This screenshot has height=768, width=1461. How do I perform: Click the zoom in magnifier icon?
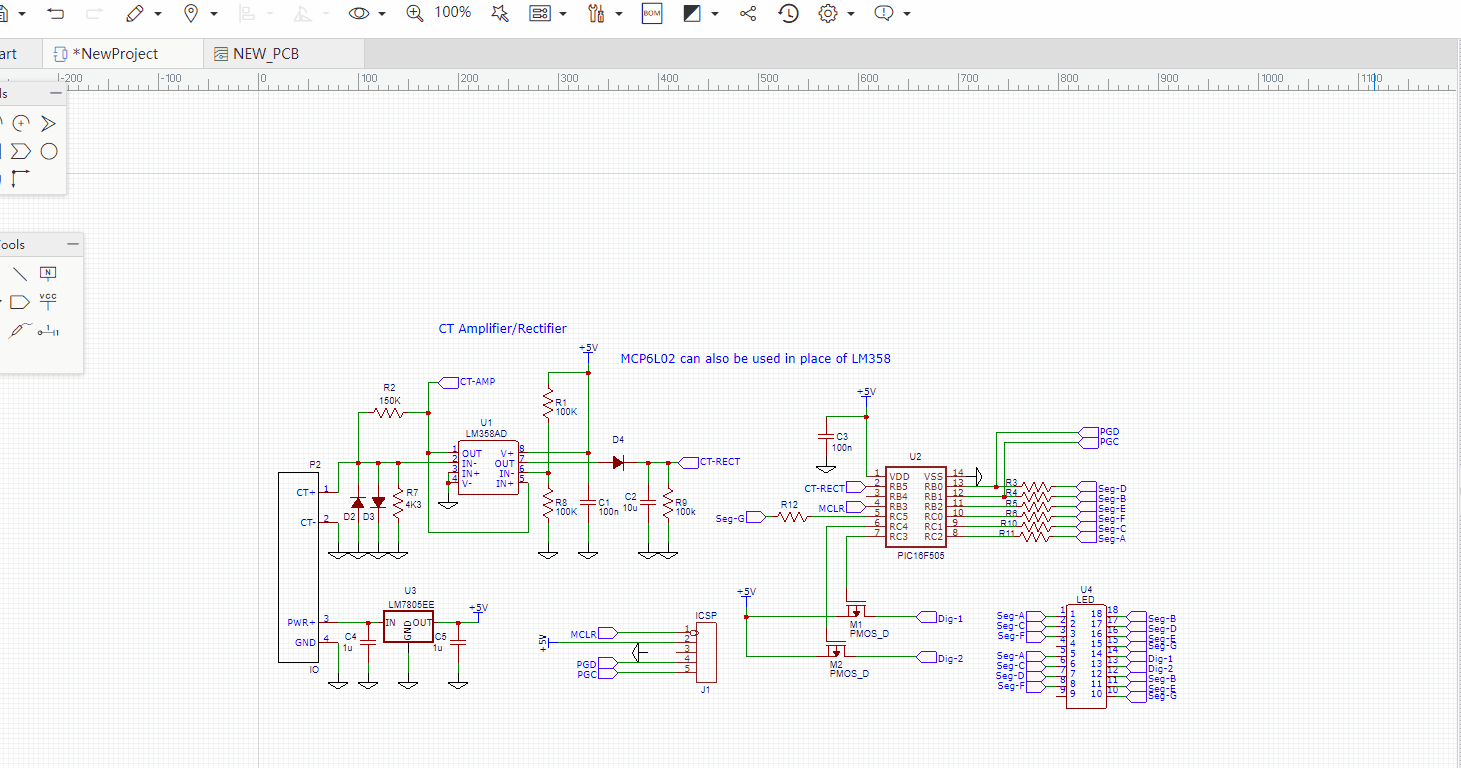[x=414, y=13]
